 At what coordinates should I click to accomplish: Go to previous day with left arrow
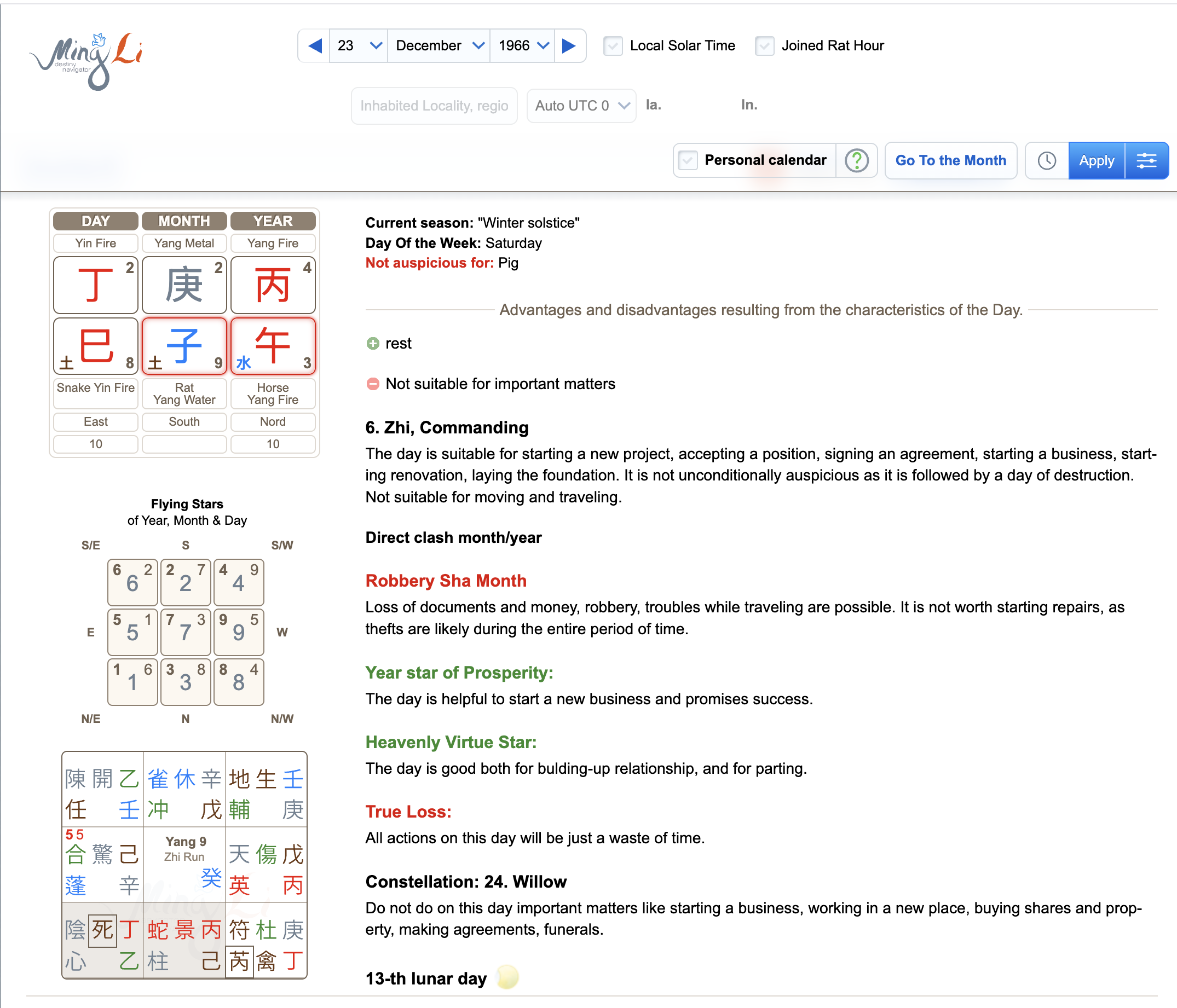click(x=315, y=45)
